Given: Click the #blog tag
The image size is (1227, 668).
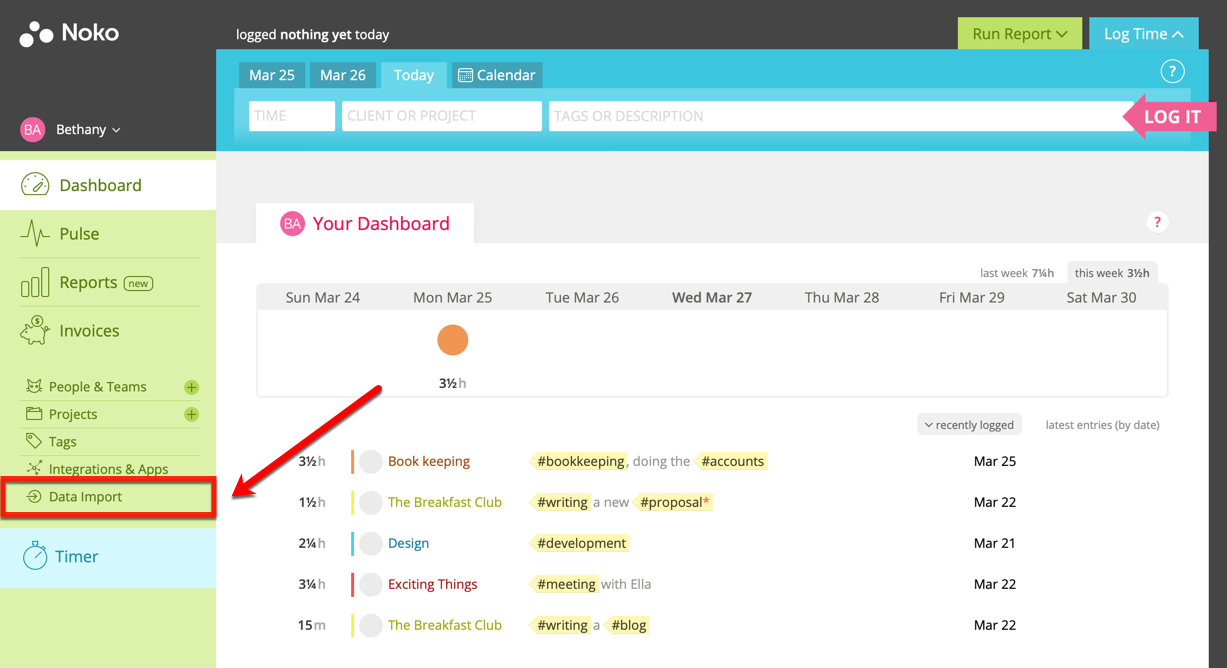Looking at the screenshot, I should point(627,625).
